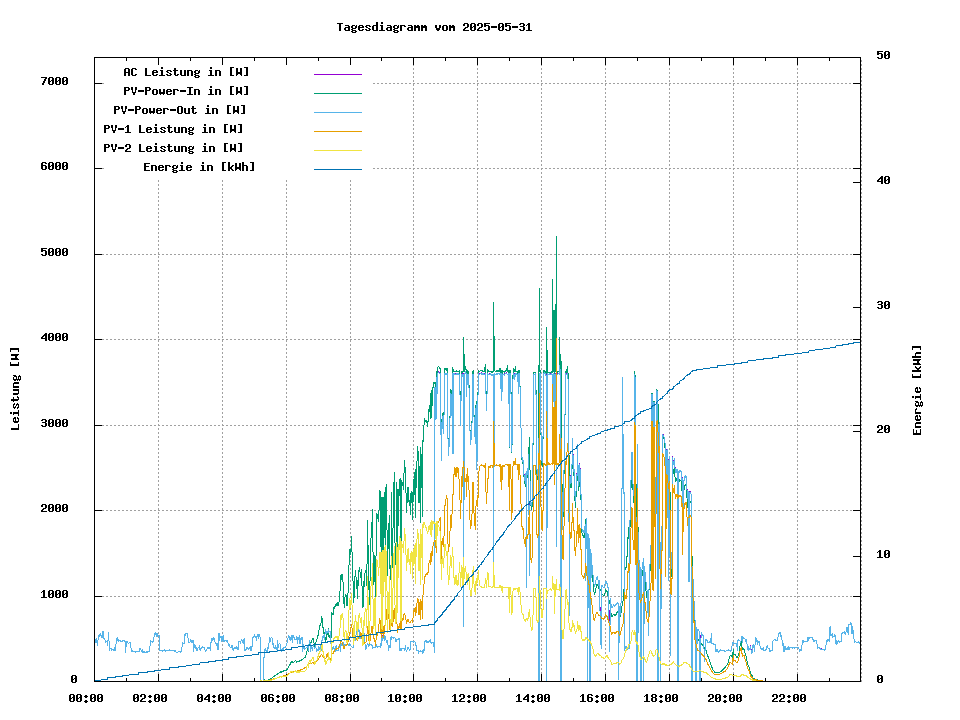Select the 06:00 time axis label
Viewport: 960px width, 720px height.
pos(277,698)
